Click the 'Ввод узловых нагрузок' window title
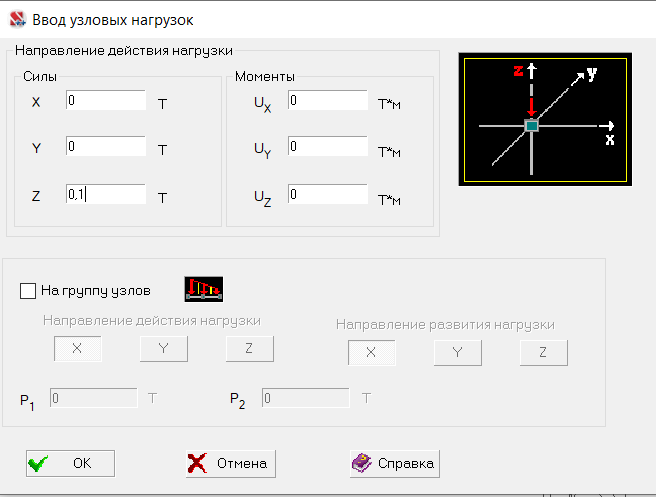Viewport: 656px width, 497px height. (113, 20)
